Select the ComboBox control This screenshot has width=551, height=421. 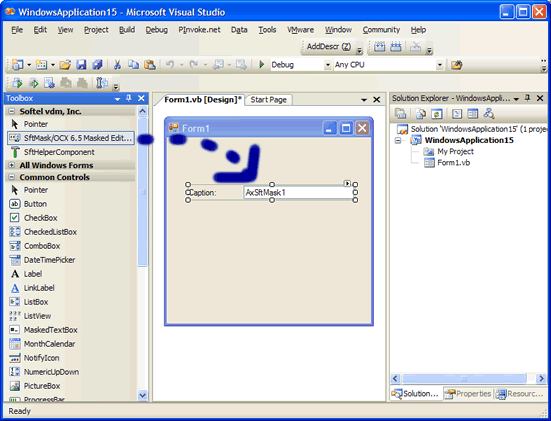(34, 246)
